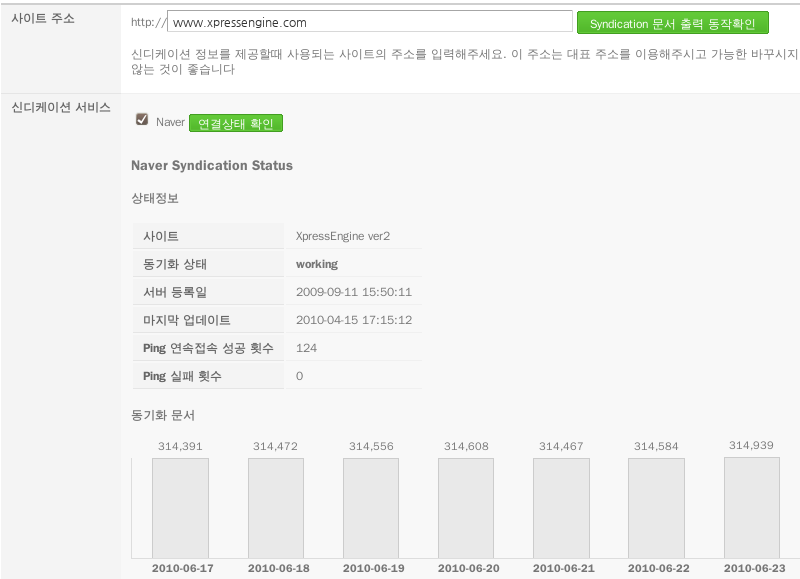Click the bar for 2010-06-20
800x579 pixels.
point(466,507)
